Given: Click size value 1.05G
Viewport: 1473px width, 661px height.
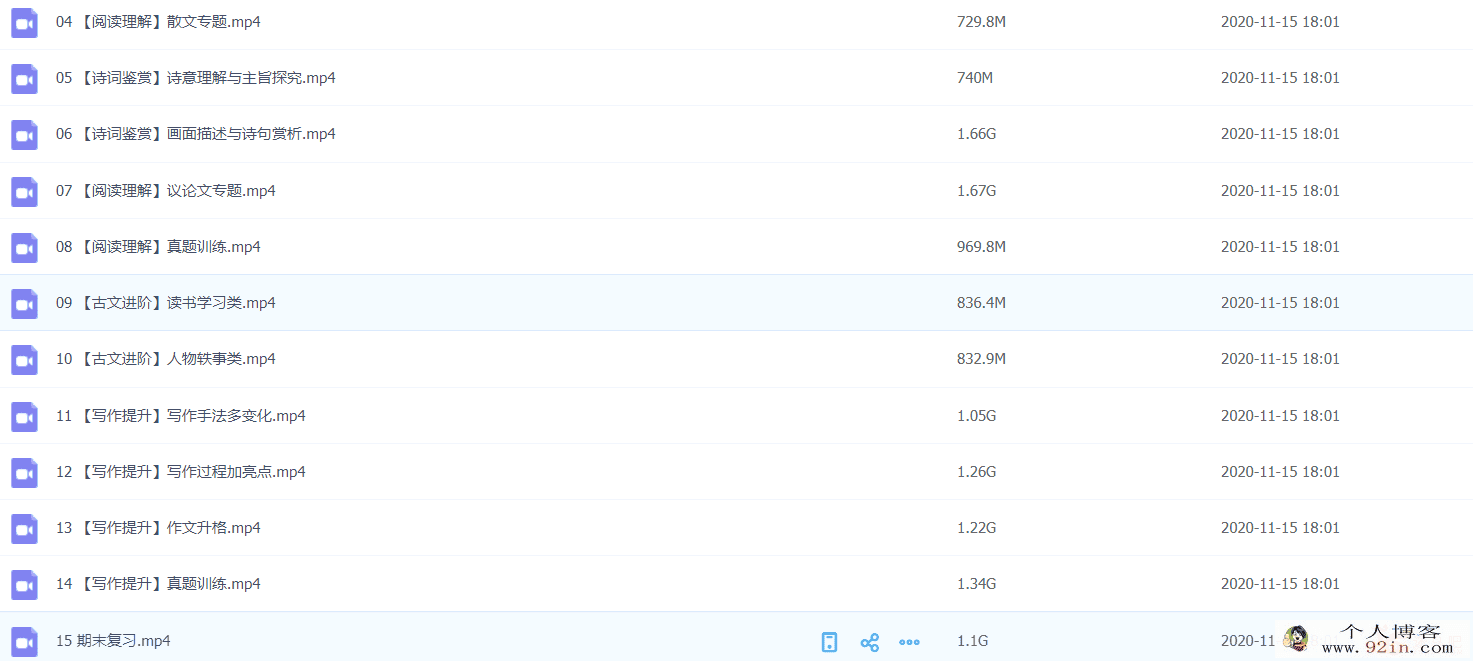Looking at the screenshot, I should pyautogui.click(x=977, y=415).
